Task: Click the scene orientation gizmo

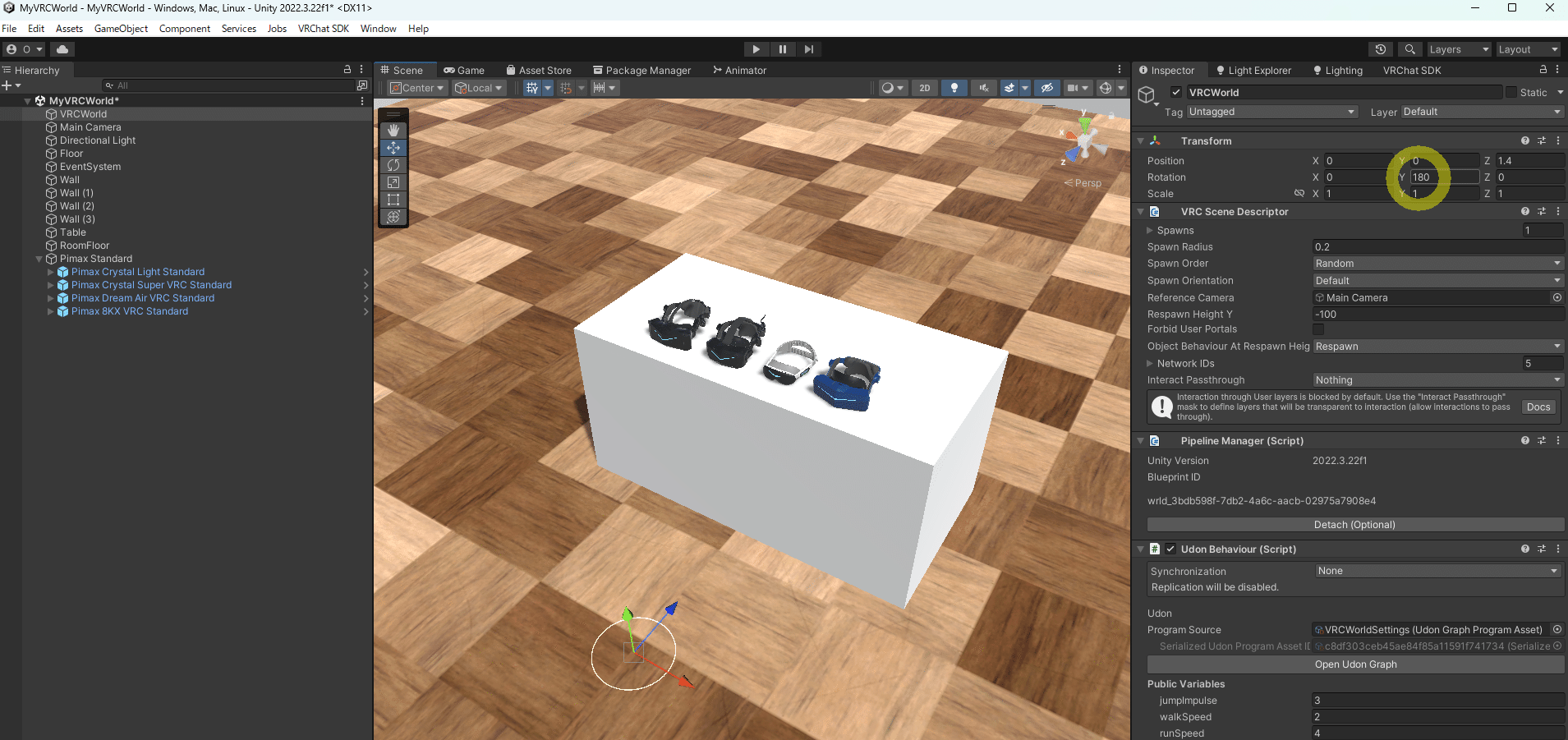Action: (1085, 140)
